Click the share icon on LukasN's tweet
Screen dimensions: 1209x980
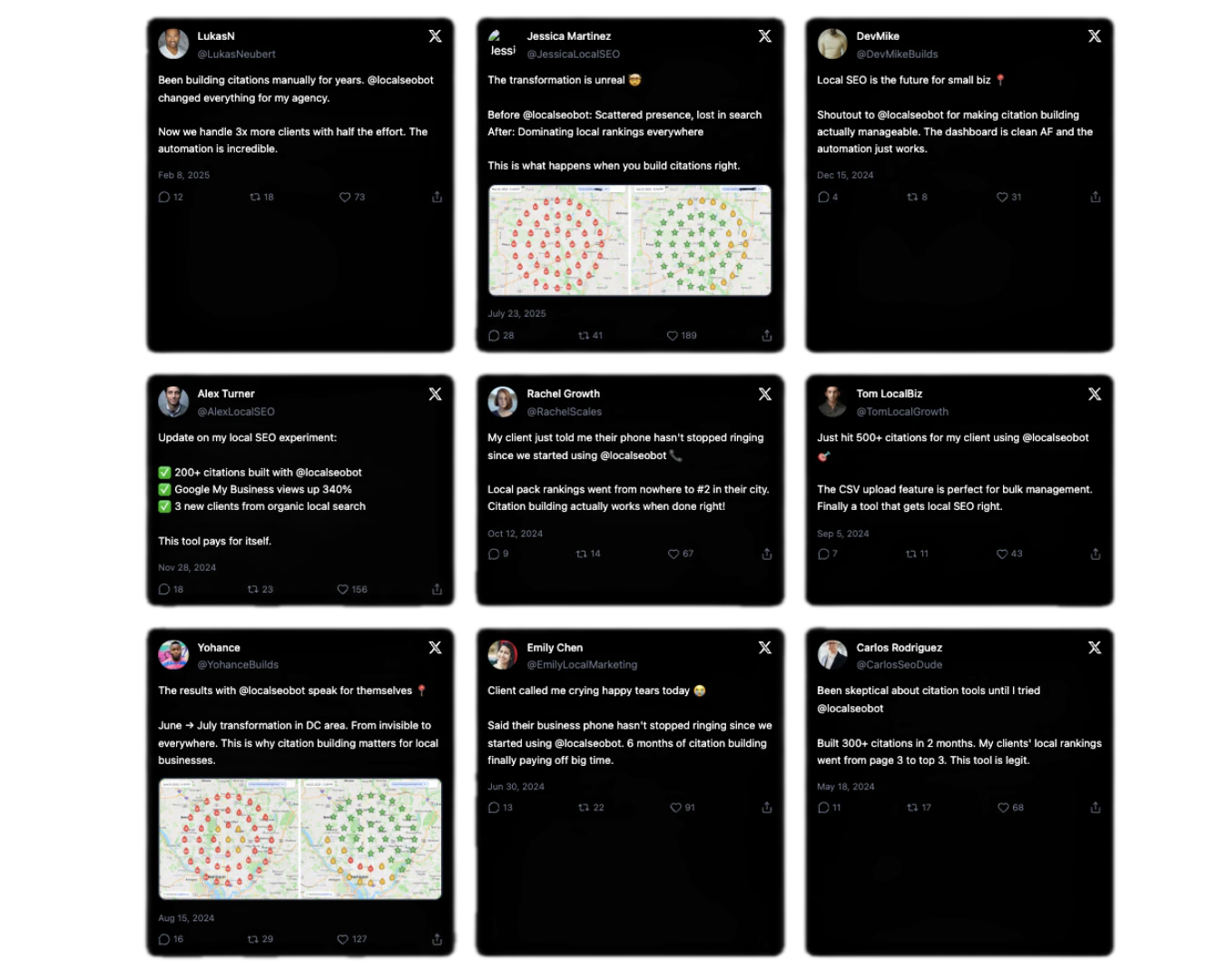click(x=437, y=197)
